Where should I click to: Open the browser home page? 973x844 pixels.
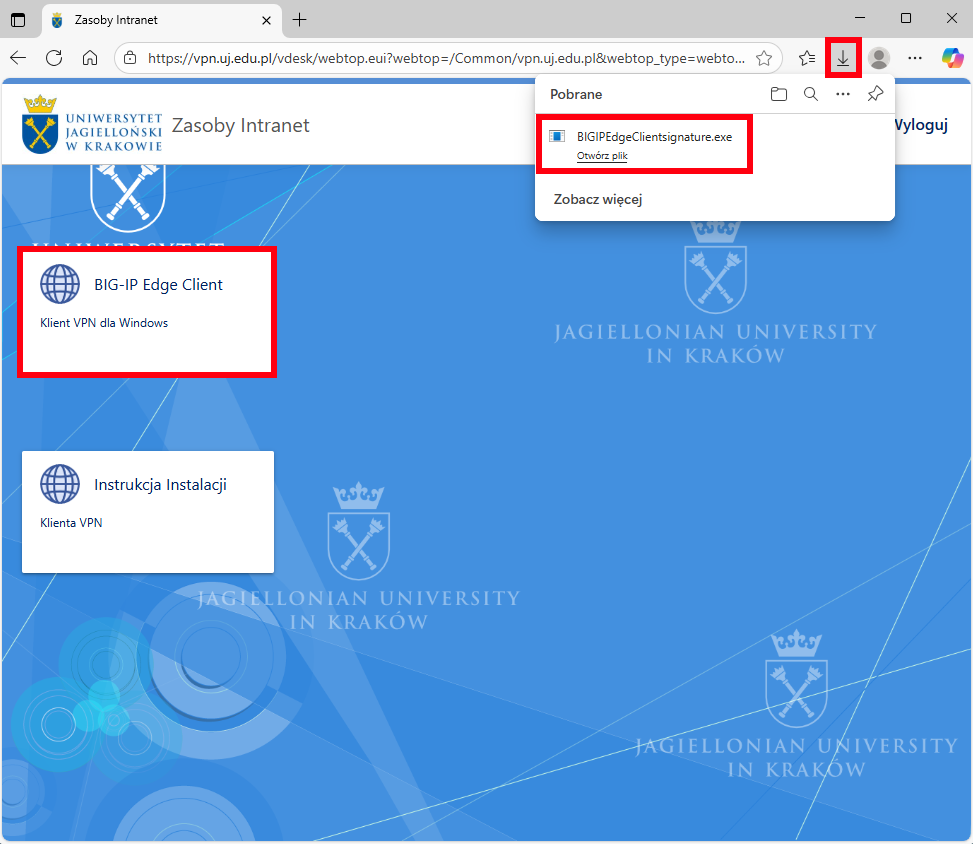point(90,58)
